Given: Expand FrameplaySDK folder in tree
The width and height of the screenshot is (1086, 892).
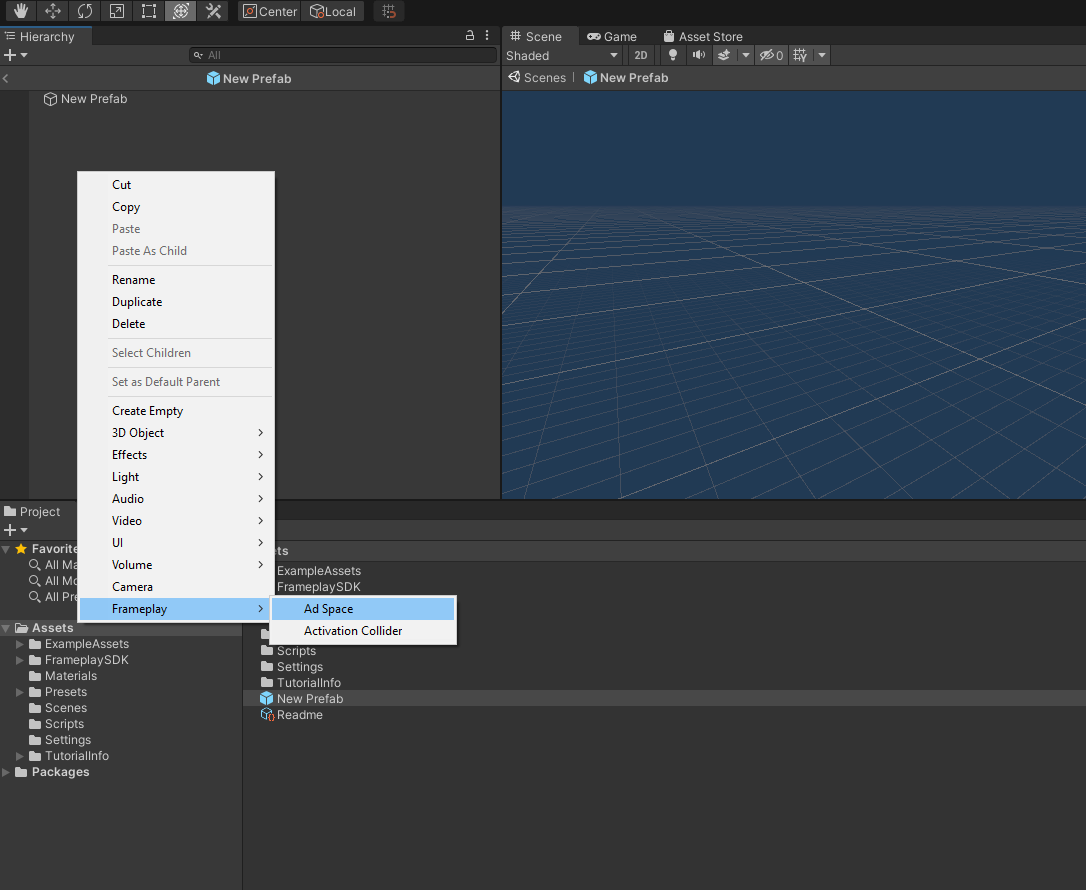Looking at the screenshot, I should pyautogui.click(x=20, y=661).
